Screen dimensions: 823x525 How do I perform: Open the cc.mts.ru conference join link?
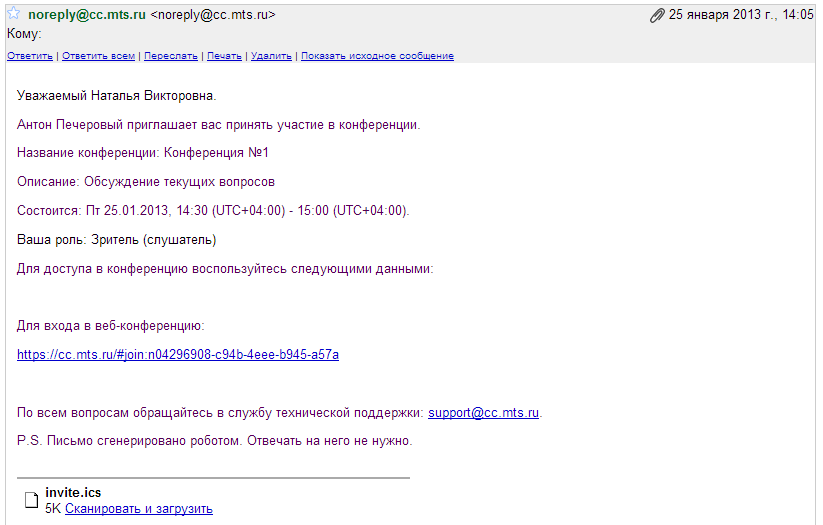(x=178, y=354)
